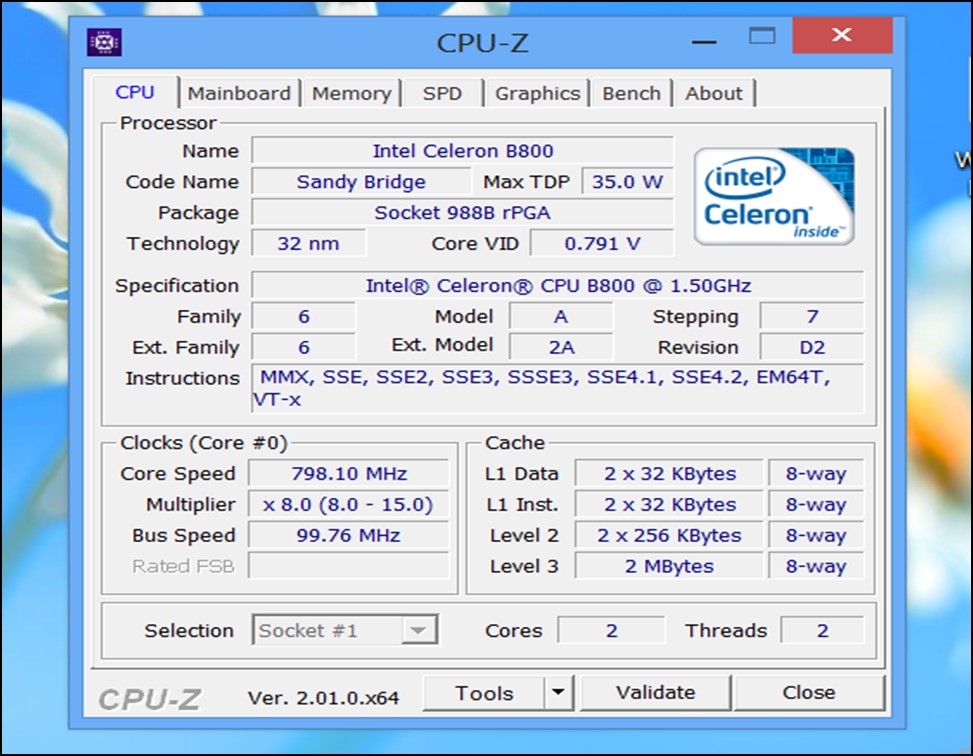Go to the Graphics tab
This screenshot has height=756, width=973.
[537, 94]
